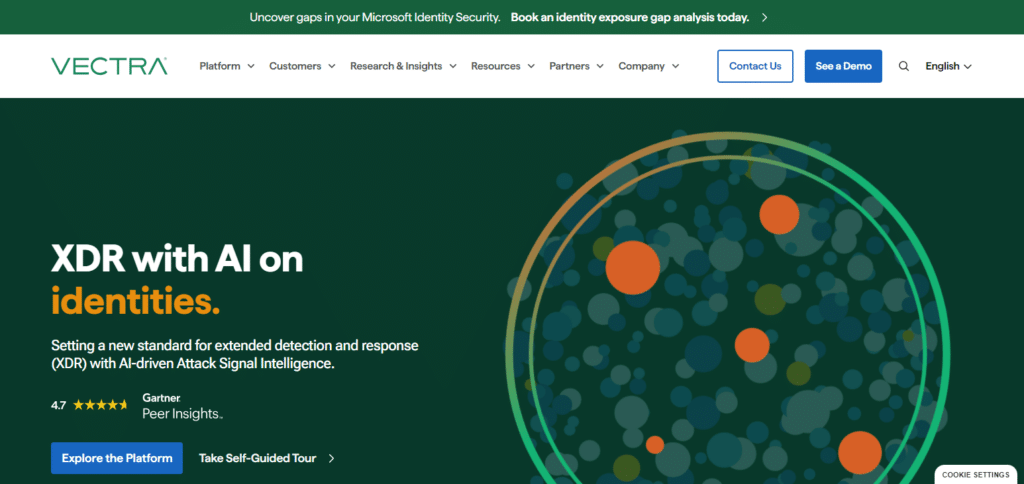Expand the Resources menu chevron
The image size is (1024, 484).
click(531, 66)
